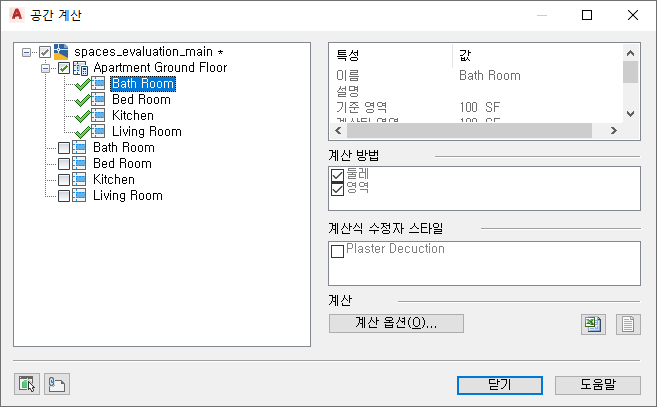
Task: Click the 도움말 help button
Action: 596,384
